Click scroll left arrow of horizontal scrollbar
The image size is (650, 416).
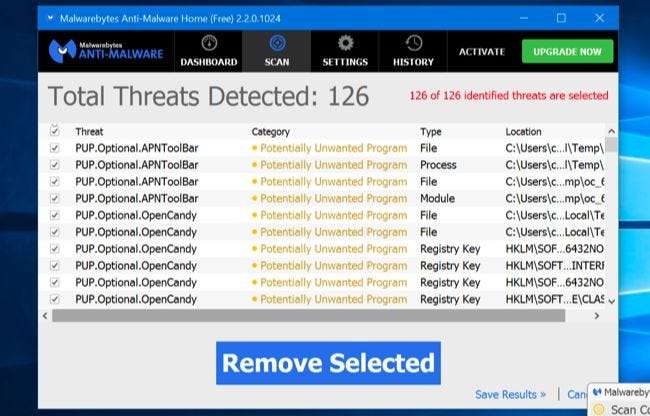(x=45, y=316)
